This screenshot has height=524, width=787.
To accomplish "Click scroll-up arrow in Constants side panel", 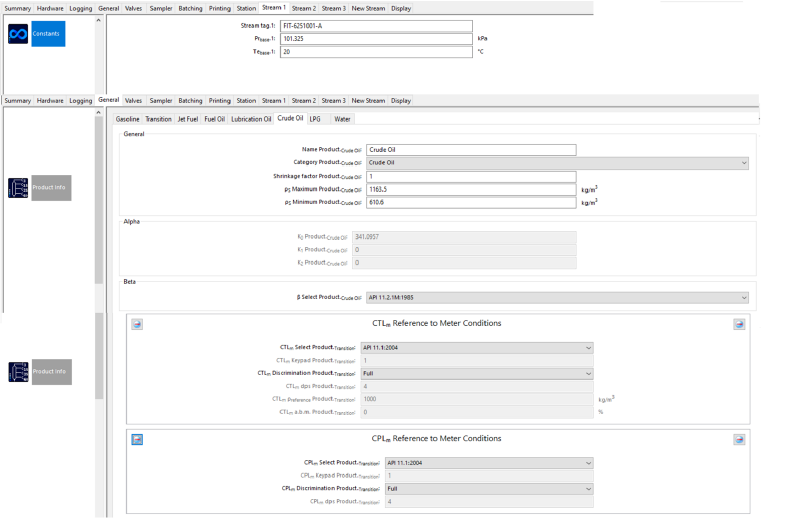I will coord(98,21).
